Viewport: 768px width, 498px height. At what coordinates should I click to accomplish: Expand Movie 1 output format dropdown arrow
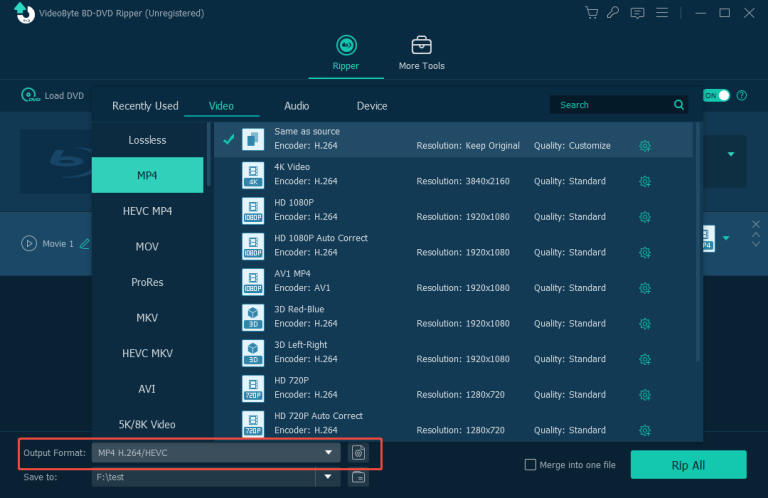click(x=726, y=238)
